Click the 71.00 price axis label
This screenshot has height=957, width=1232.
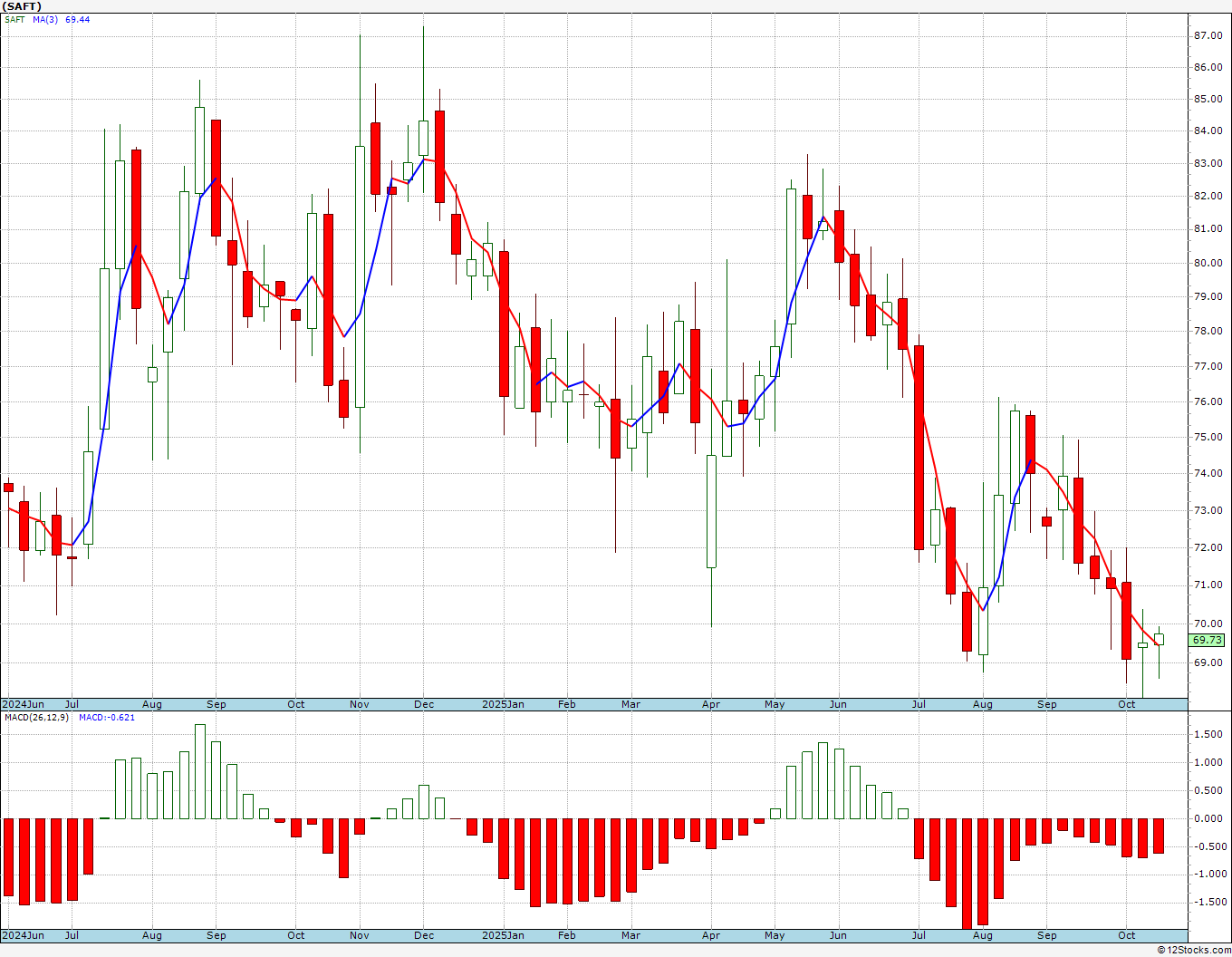coord(1208,585)
